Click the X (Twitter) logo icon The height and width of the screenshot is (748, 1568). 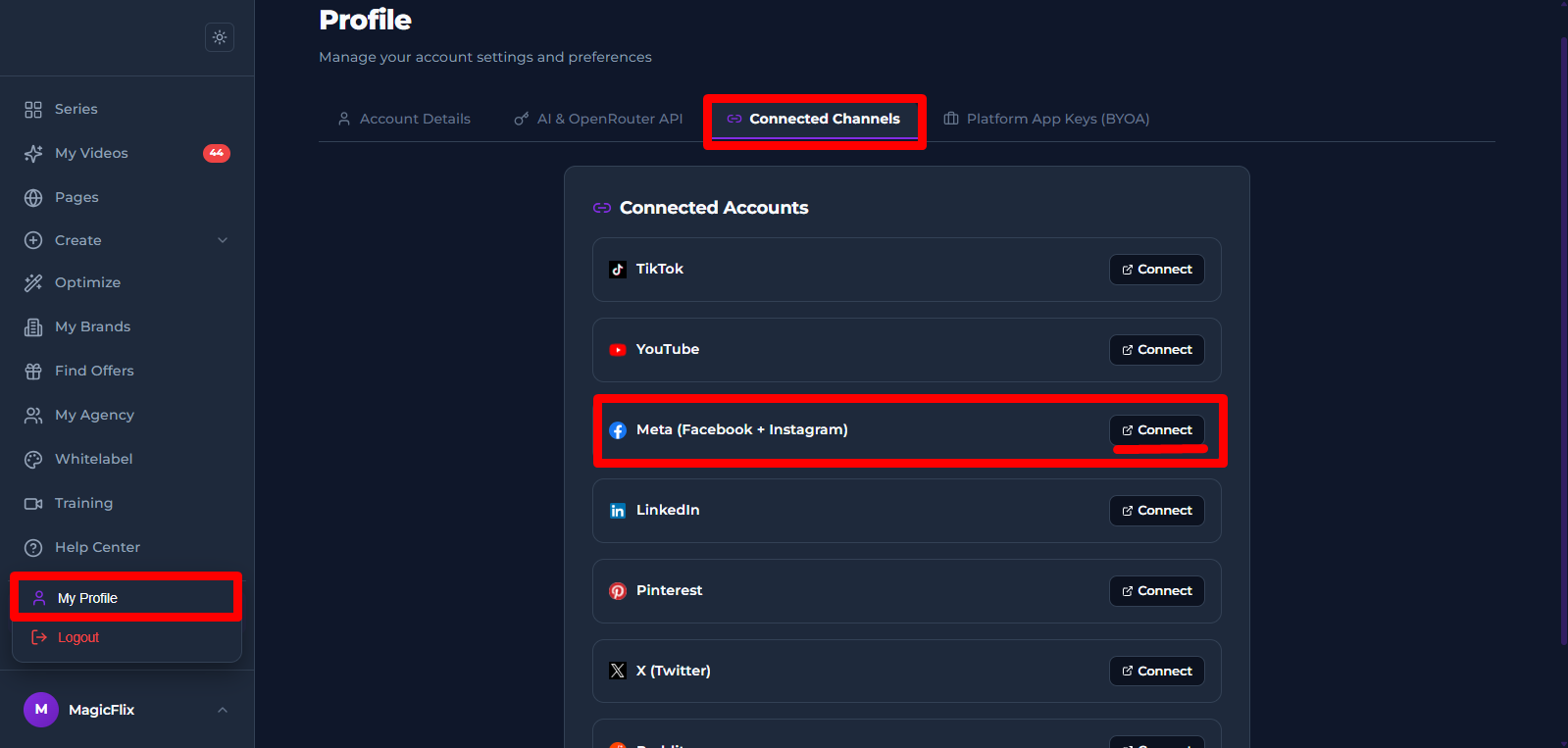click(x=618, y=672)
